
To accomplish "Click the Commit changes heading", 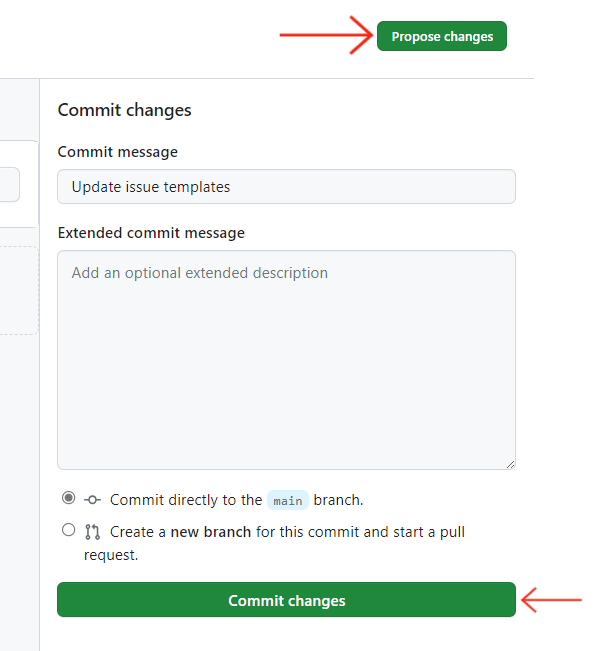I will [125, 110].
